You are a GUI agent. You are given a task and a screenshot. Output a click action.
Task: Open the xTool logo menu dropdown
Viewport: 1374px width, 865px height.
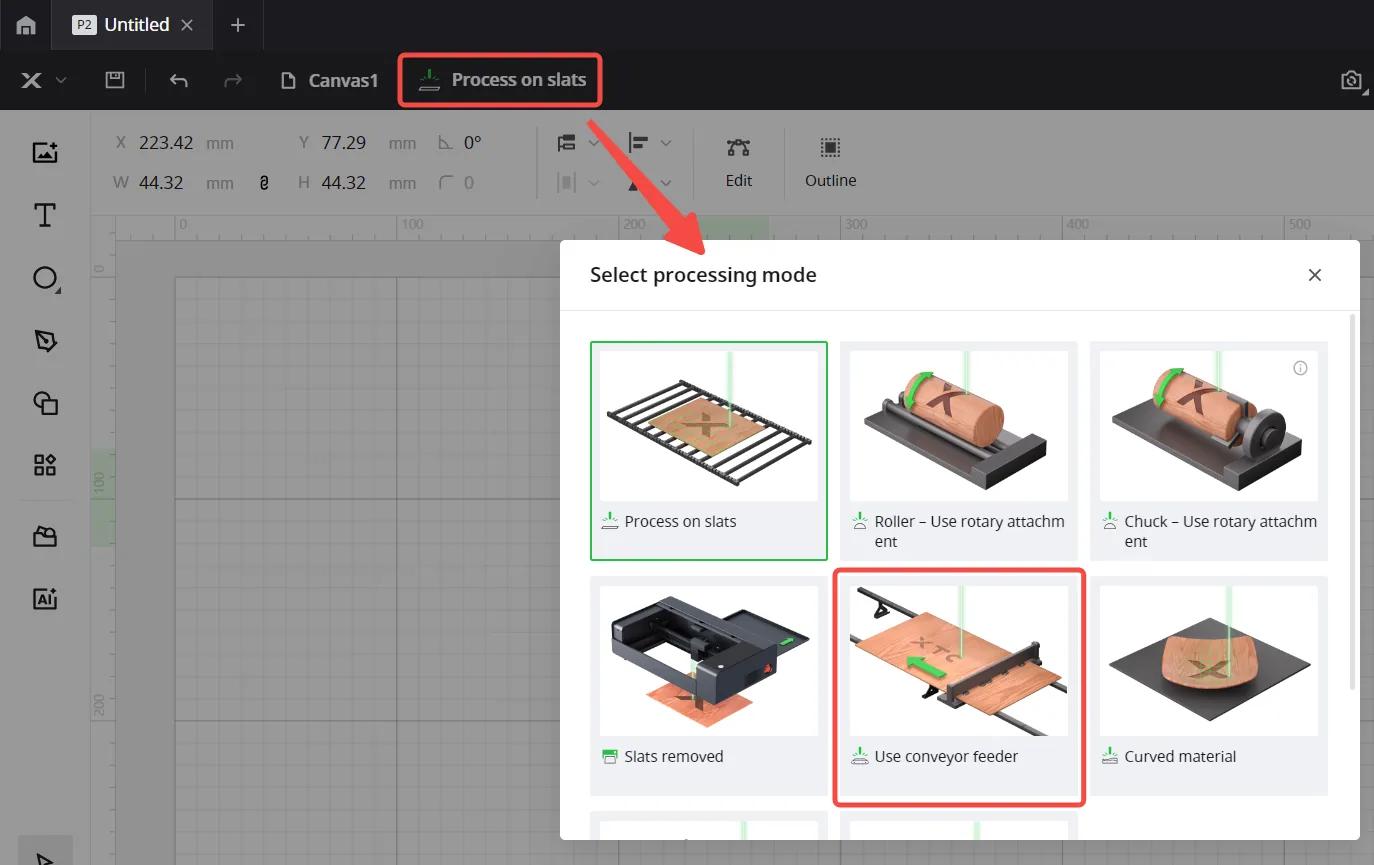click(44, 81)
